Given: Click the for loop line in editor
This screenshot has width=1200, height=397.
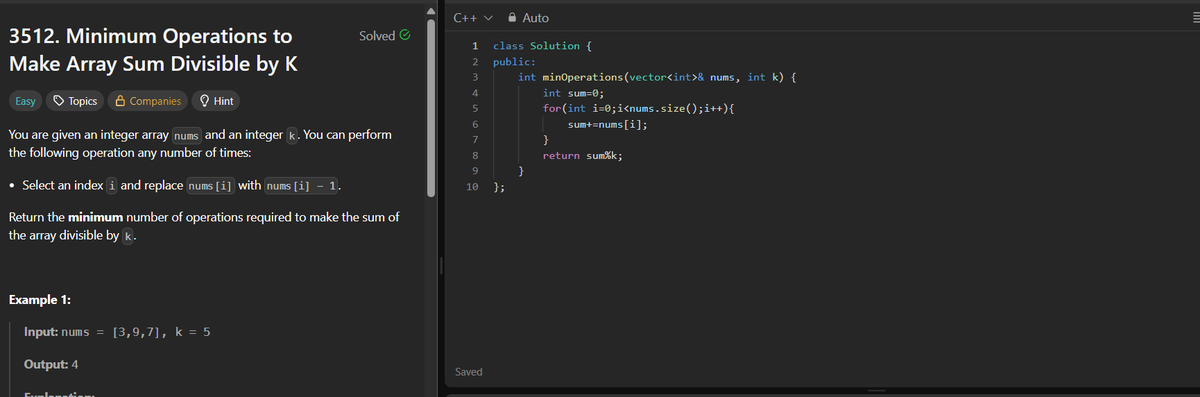Looking at the screenshot, I should click(639, 109).
